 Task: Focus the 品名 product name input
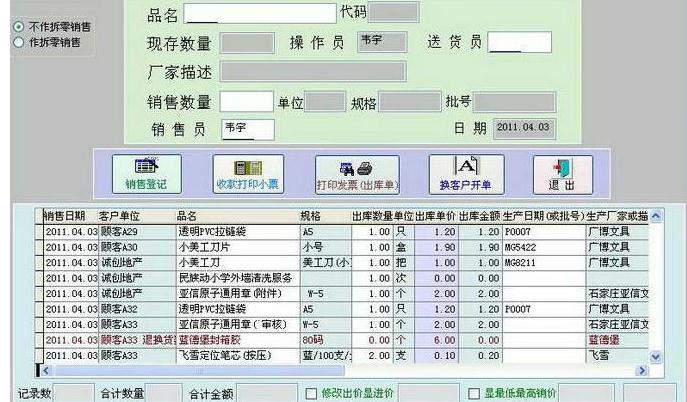(260, 14)
